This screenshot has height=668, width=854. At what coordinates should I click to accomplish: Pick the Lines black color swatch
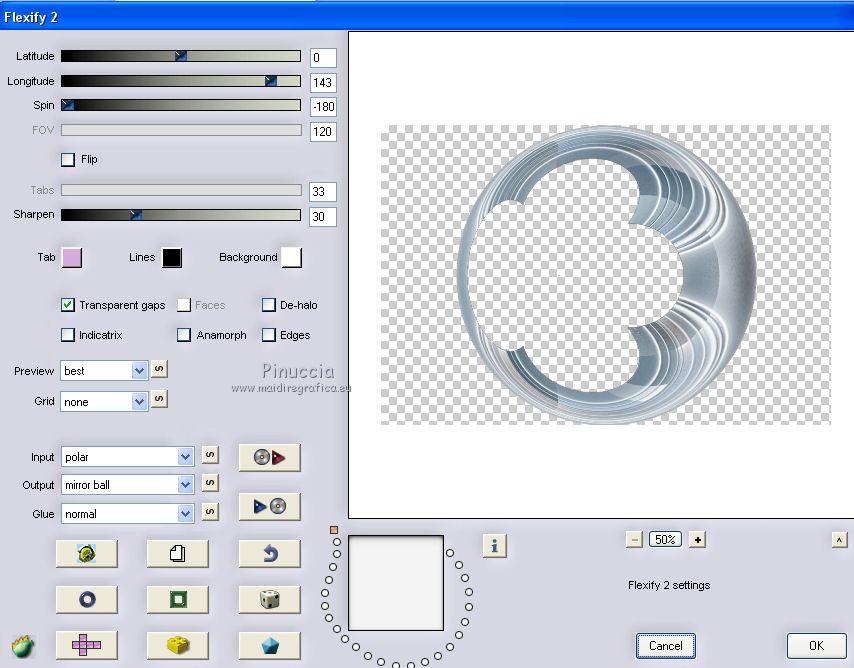(172, 258)
